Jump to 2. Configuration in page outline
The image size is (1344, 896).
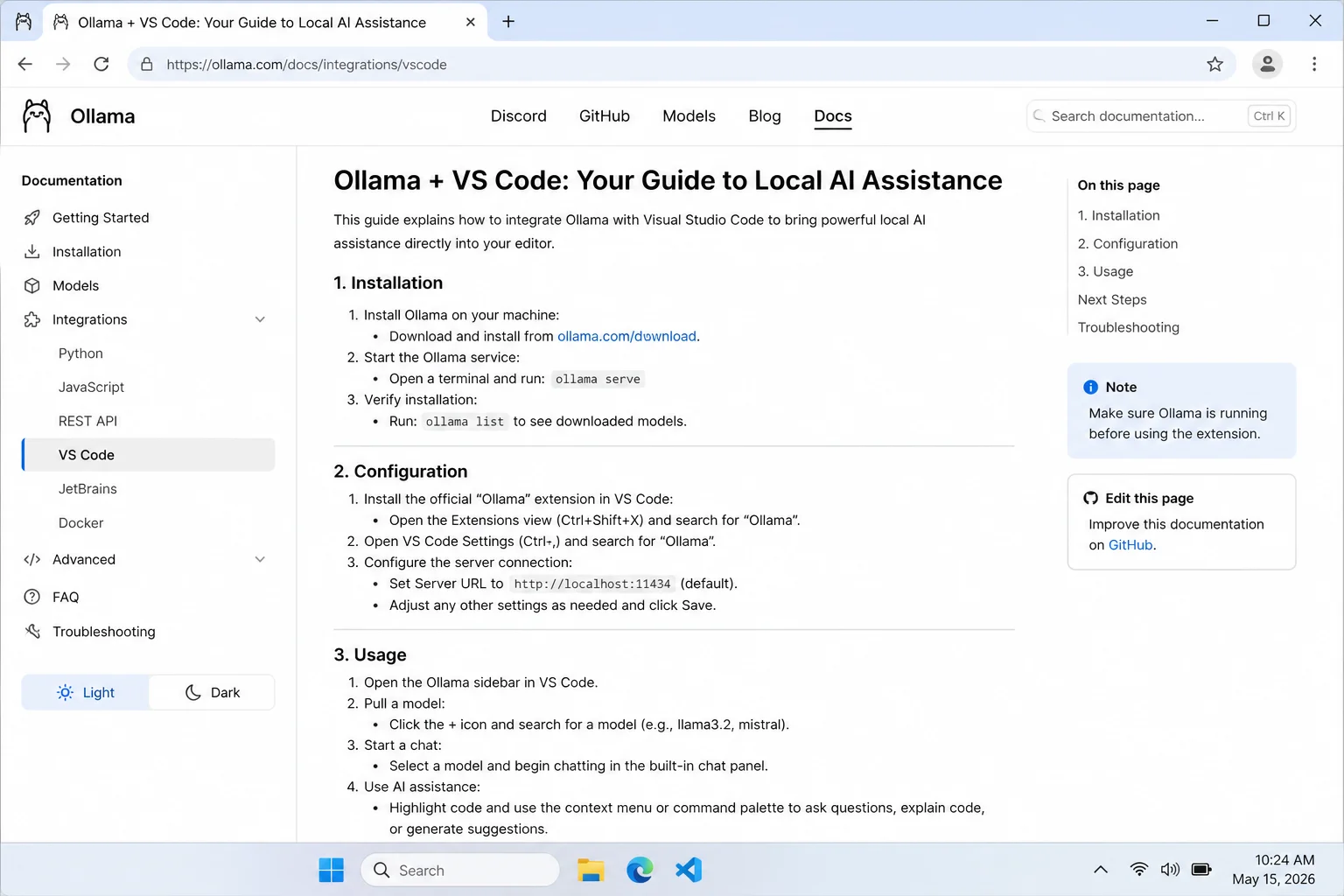point(1128,243)
